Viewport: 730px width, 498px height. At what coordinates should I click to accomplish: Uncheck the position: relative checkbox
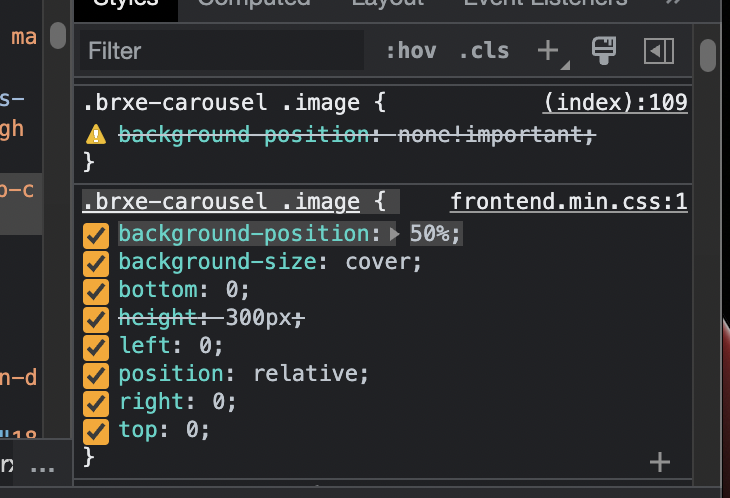click(x=96, y=375)
